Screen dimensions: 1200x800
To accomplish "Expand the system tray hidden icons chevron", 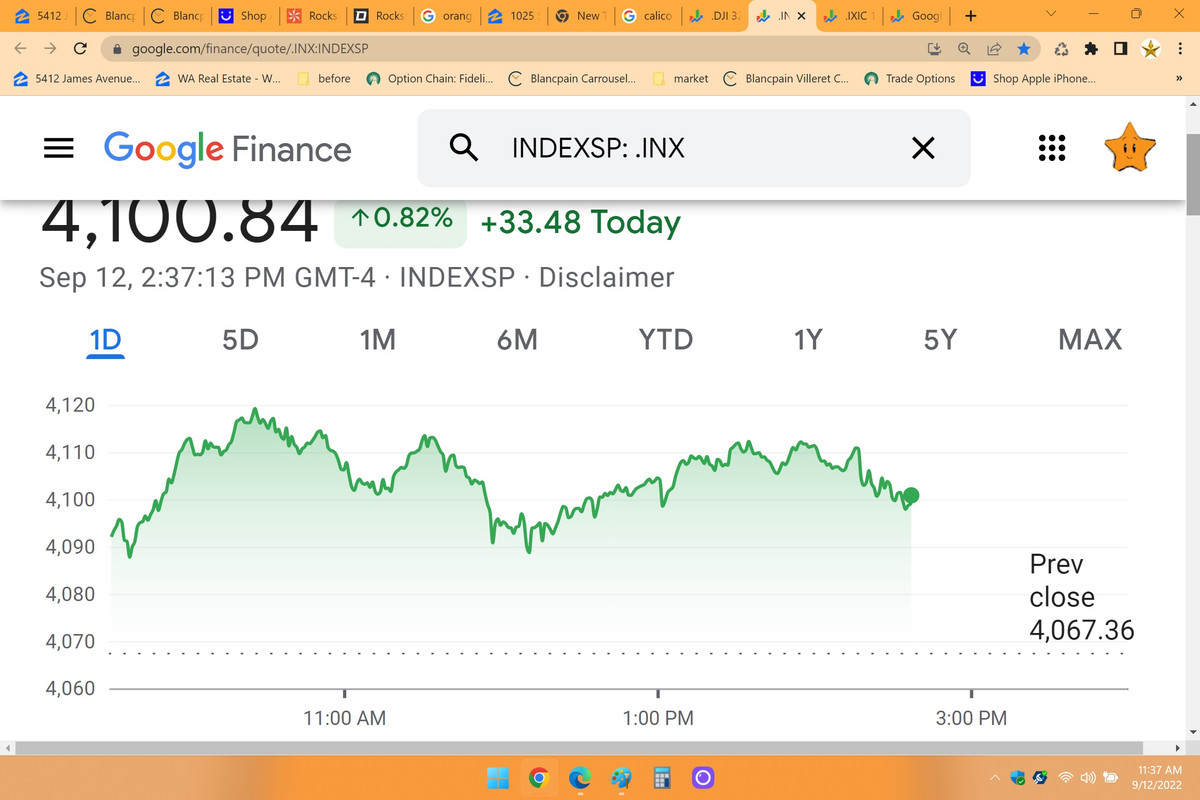I will point(995,777).
